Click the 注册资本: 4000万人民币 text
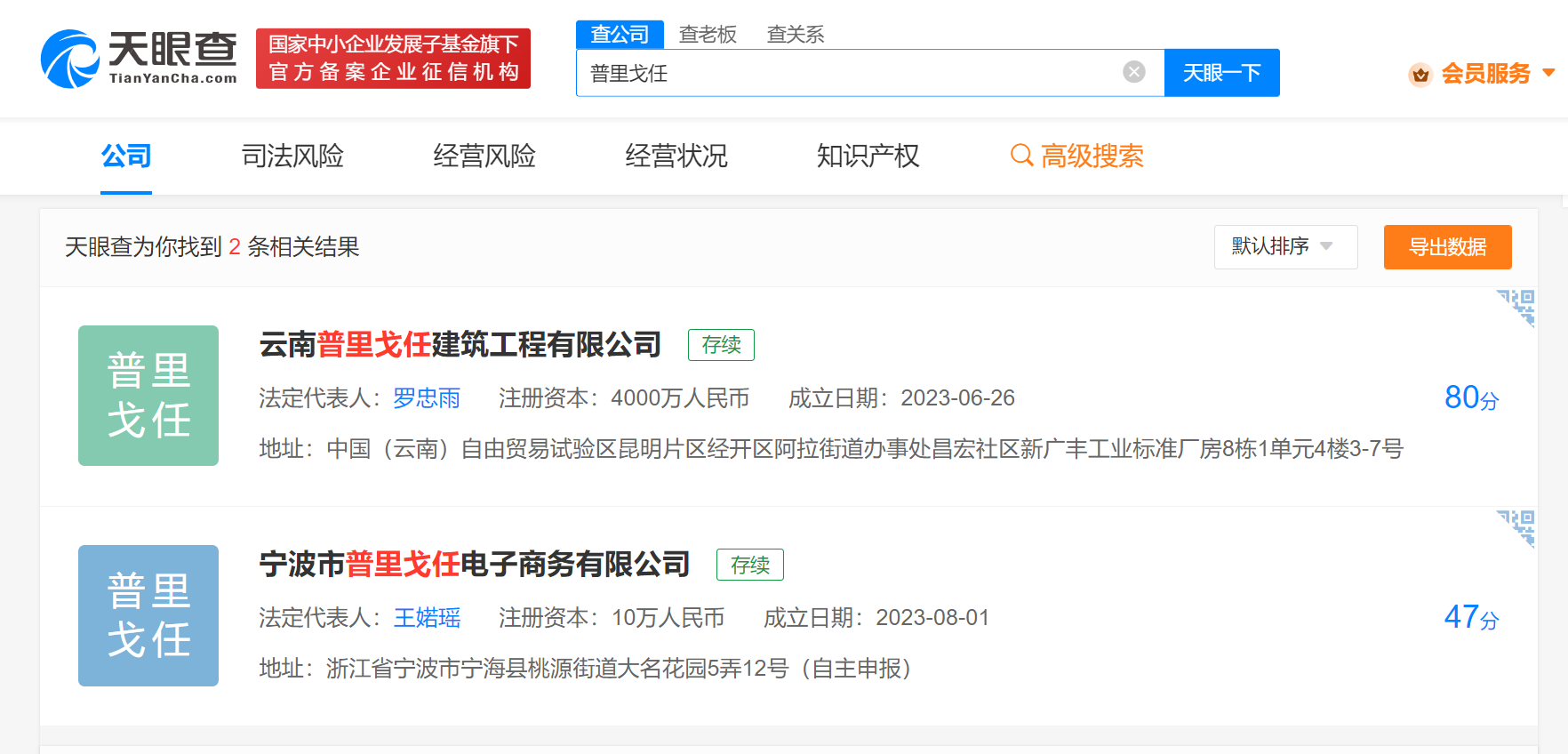The height and width of the screenshot is (754, 1568). tap(624, 397)
